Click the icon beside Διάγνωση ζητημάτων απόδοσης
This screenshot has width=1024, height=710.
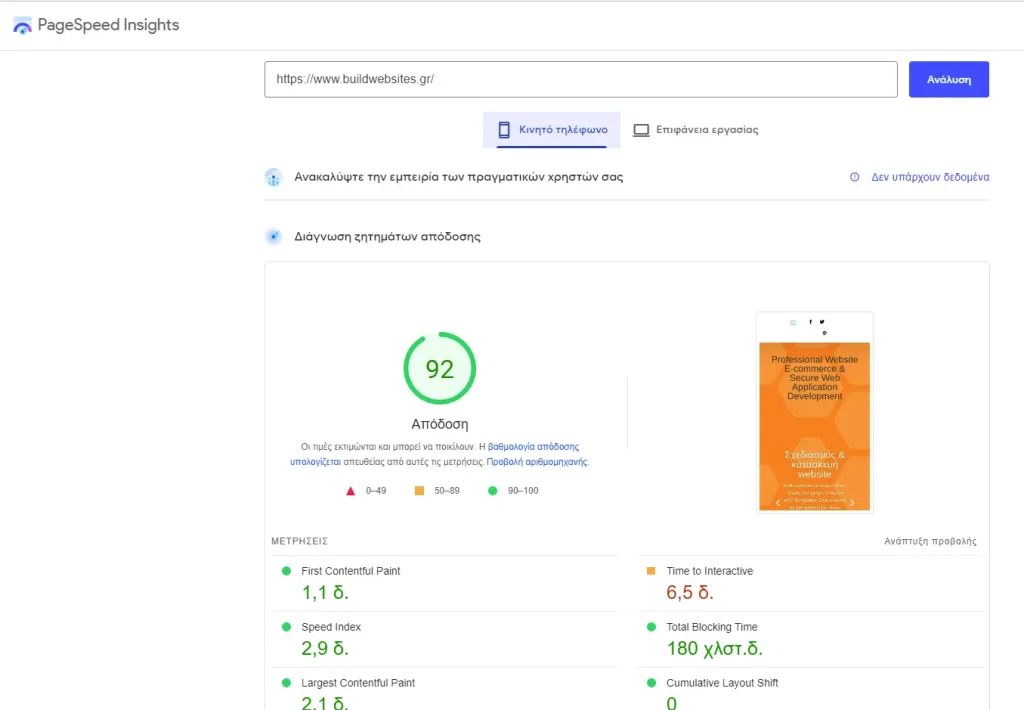click(273, 236)
